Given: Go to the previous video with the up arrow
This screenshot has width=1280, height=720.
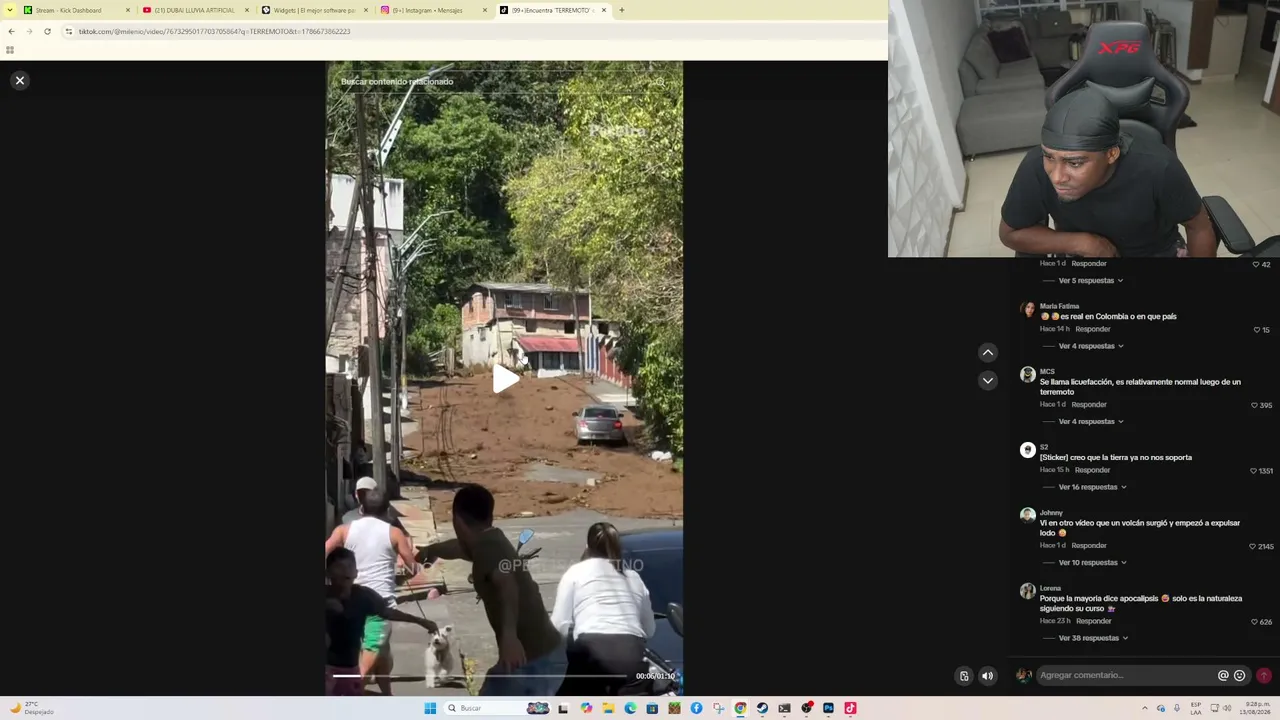Looking at the screenshot, I should point(988,352).
